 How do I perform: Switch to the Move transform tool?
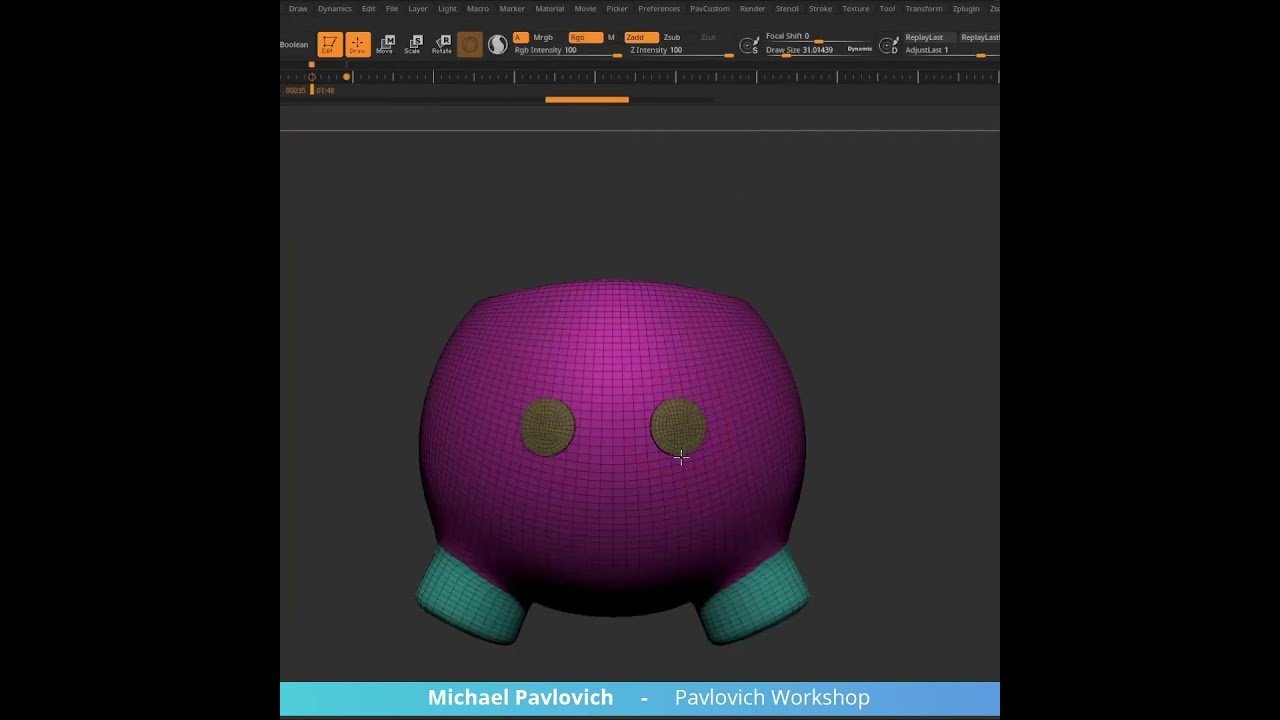(385, 44)
